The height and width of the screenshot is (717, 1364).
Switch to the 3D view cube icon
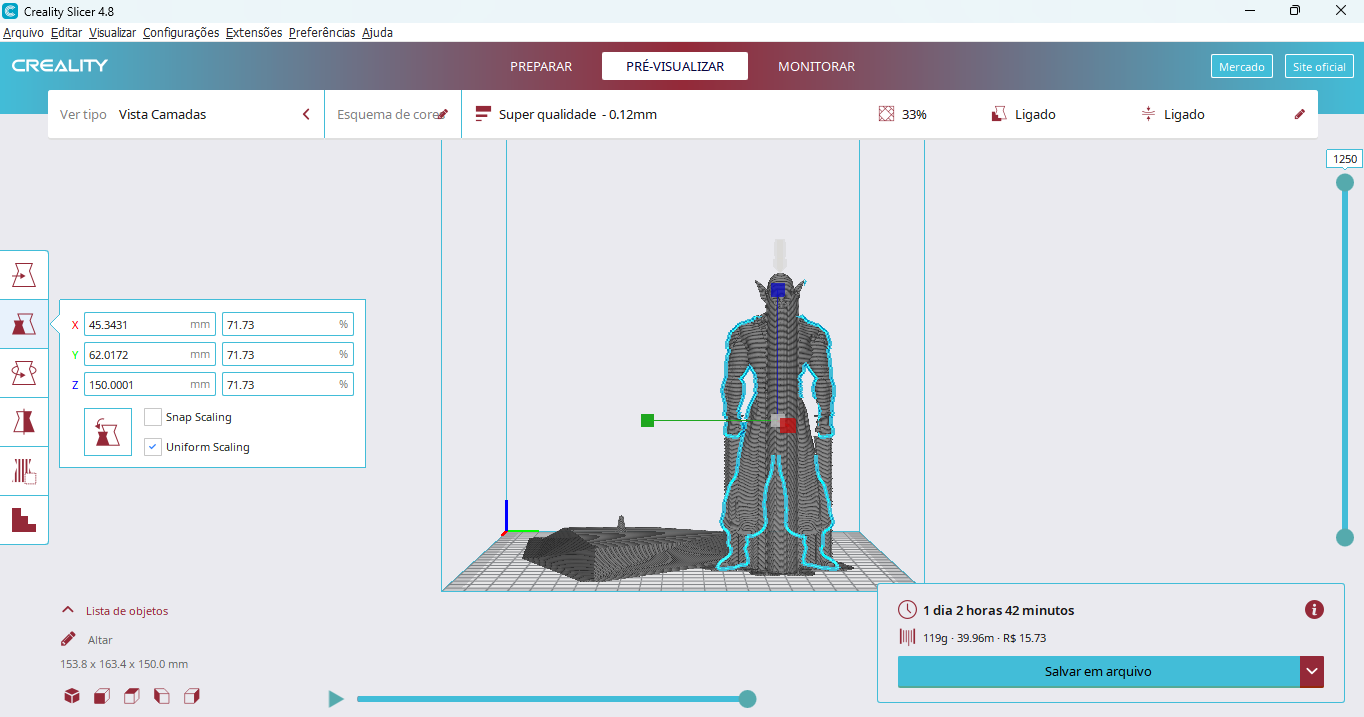(72, 696)
